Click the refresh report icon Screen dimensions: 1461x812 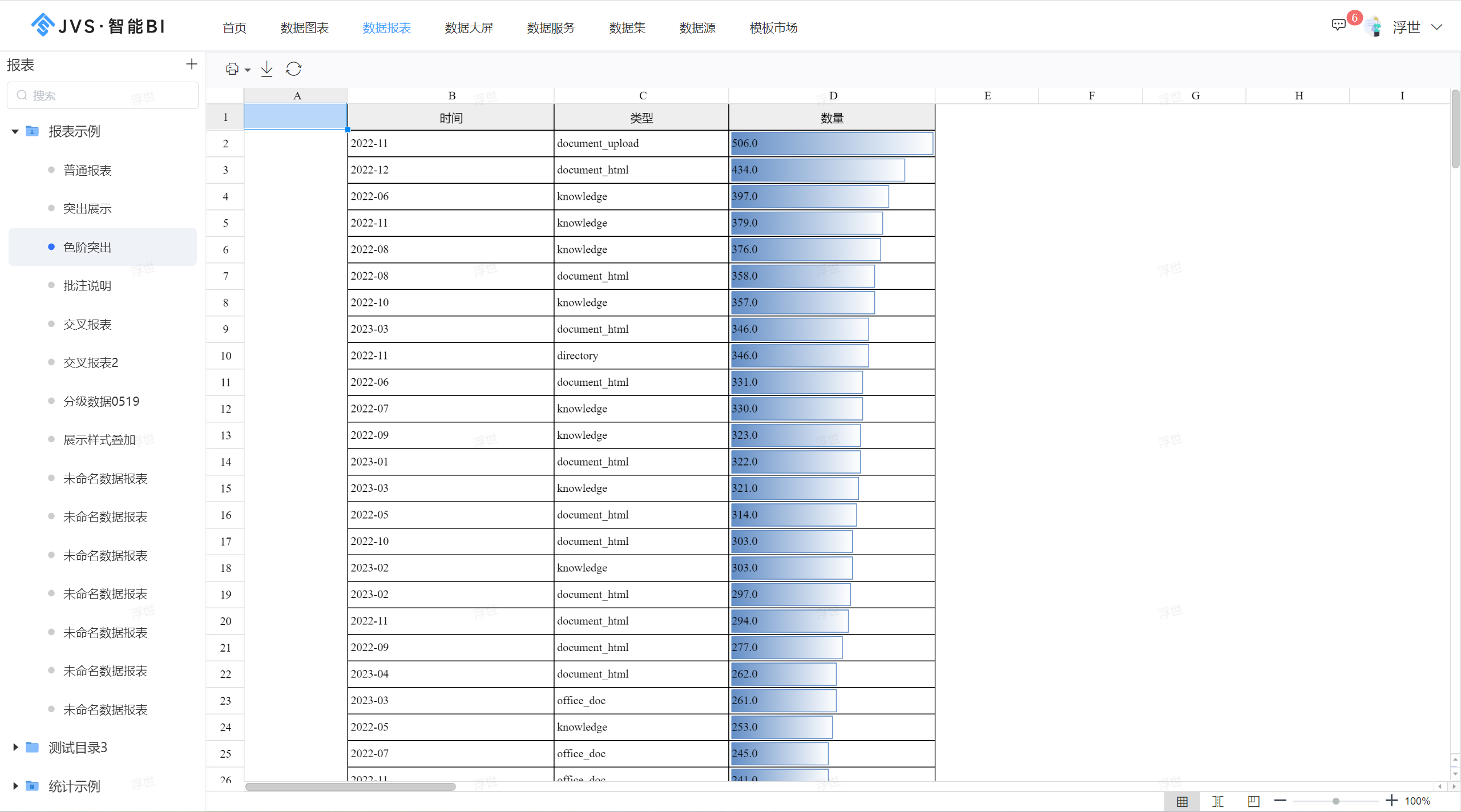[x=293, y=69]
